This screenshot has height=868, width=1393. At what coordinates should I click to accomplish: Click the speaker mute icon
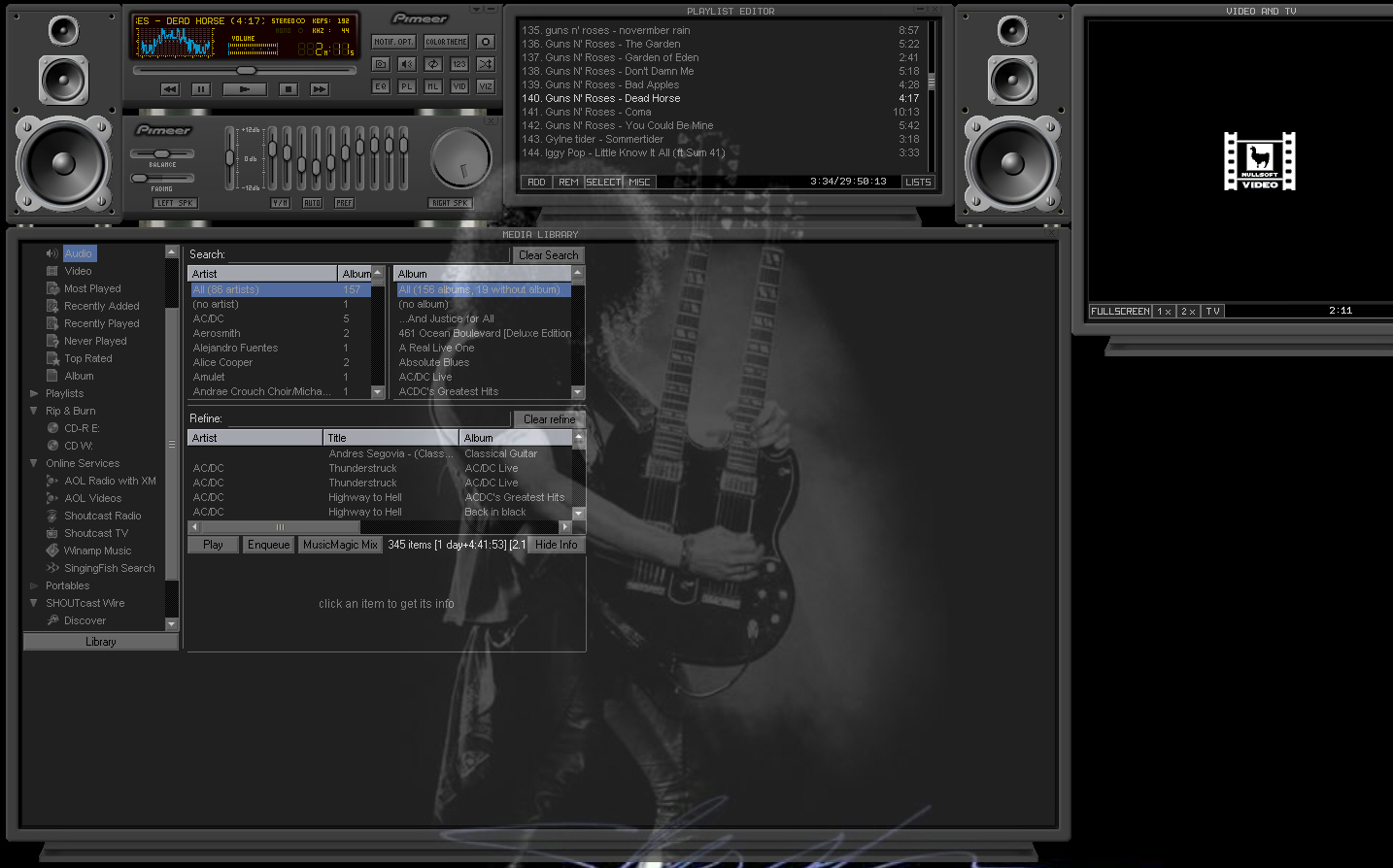[x=407, y=64]
